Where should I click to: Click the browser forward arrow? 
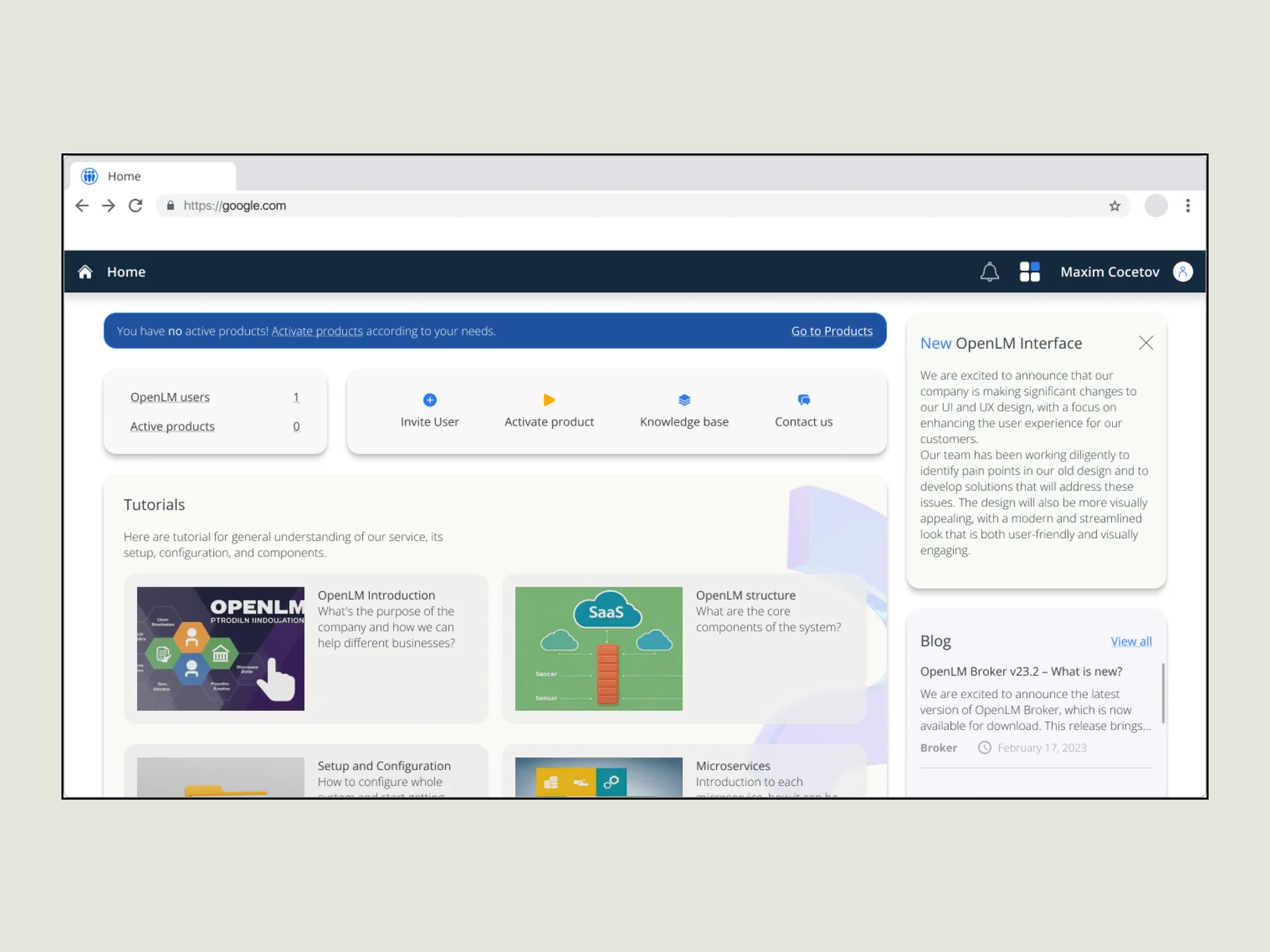[109, 205]
